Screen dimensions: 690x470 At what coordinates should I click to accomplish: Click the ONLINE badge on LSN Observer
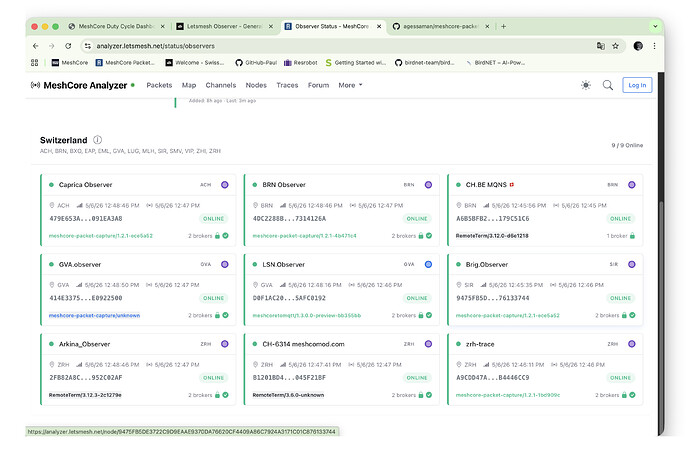[x=417, y=298]
